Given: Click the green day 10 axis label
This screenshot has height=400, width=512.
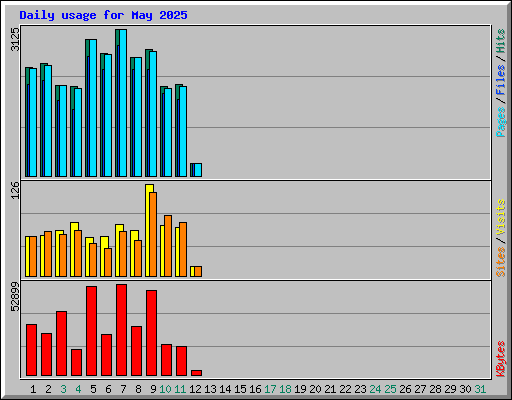Looking at the screenshot, I should point(165,389).
